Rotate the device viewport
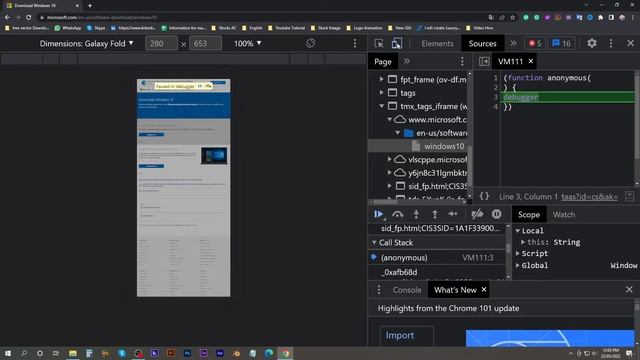The width and height of the screenshot is (640, 360). click(x=310, y=43)
